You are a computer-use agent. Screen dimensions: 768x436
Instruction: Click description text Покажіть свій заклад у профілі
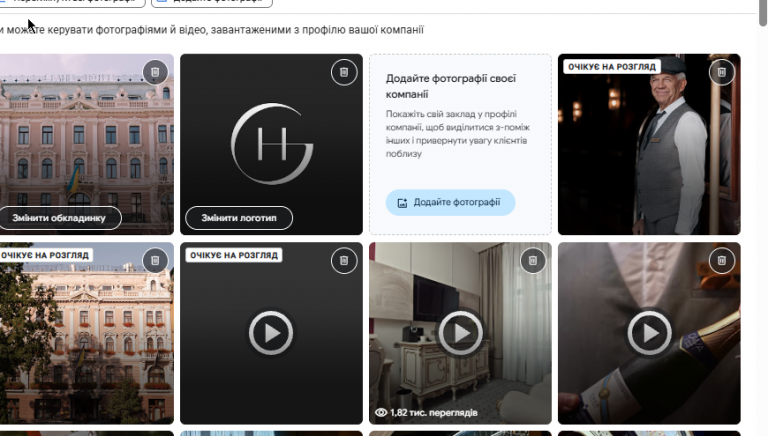tap(457, 134)
